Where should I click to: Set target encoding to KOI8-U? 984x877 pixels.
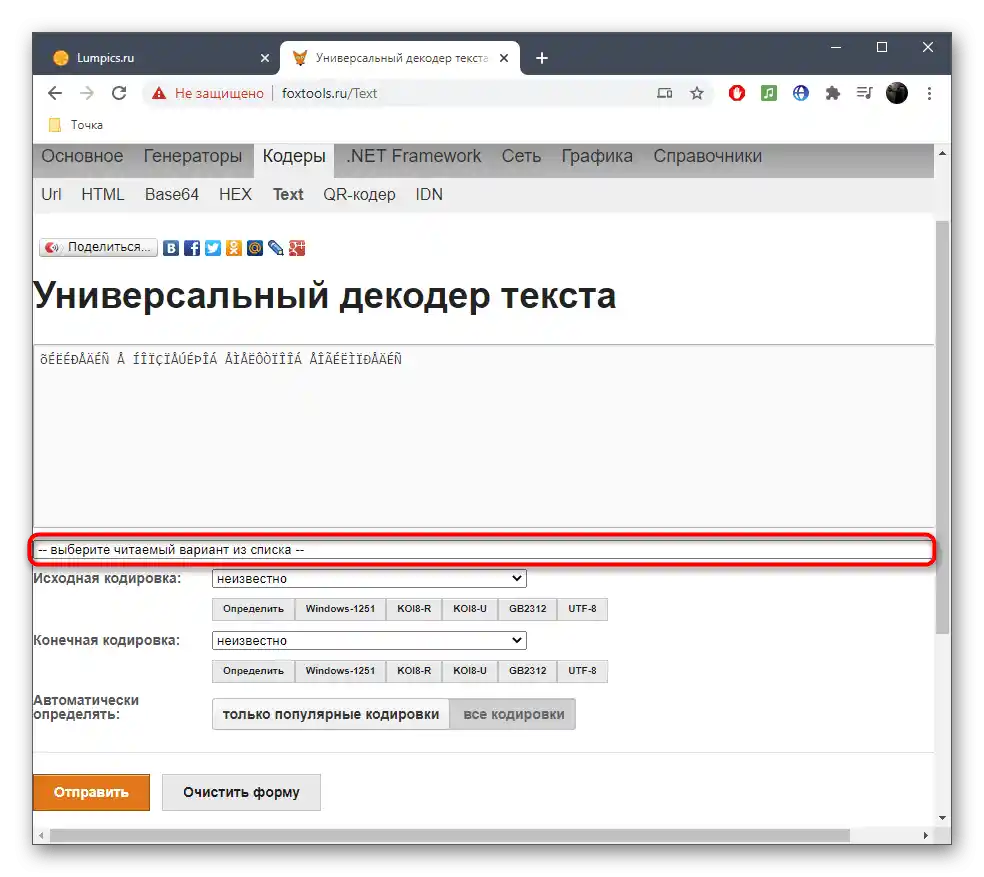pos(470,671)
